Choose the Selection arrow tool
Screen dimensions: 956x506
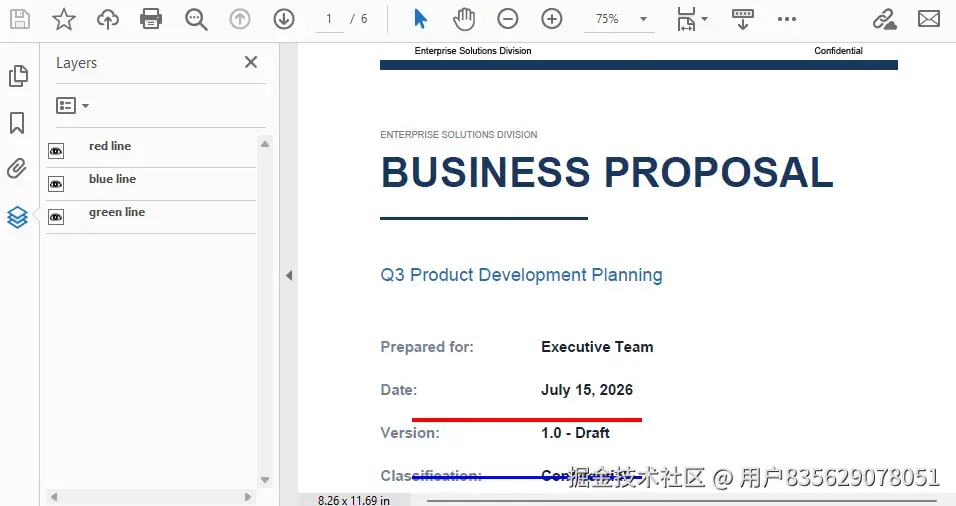point(420,19)
